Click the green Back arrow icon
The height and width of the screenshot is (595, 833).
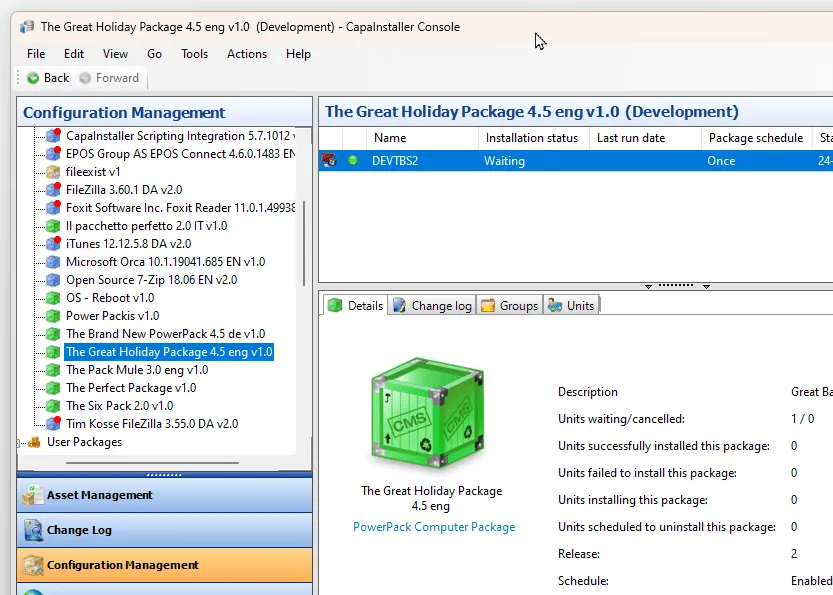point(33,78)
